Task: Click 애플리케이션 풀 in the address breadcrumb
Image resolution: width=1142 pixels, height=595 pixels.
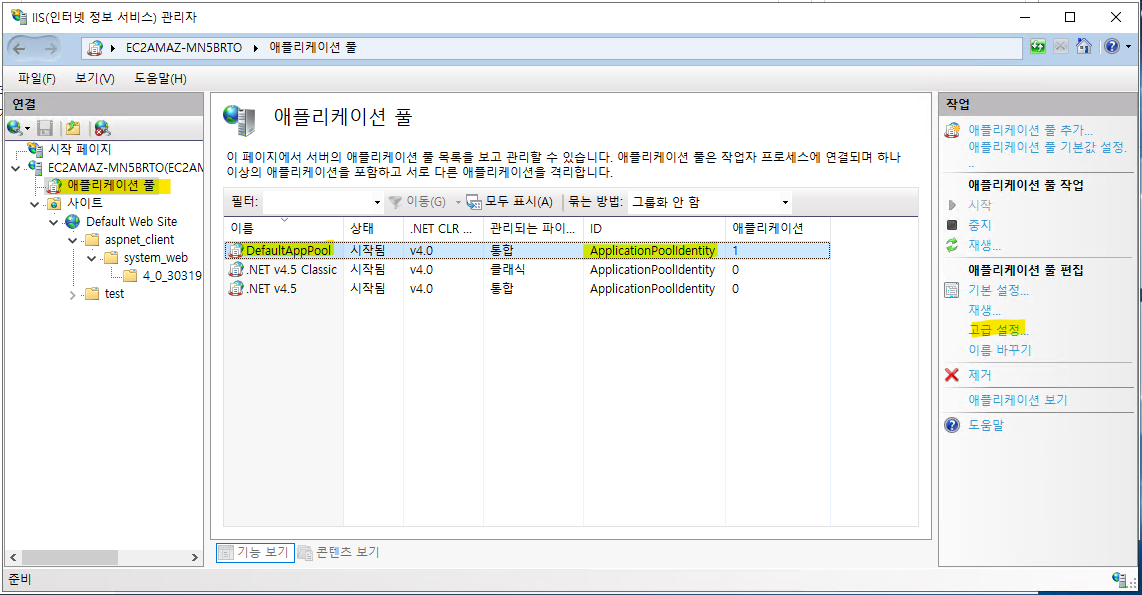Action: click(313, 47)
